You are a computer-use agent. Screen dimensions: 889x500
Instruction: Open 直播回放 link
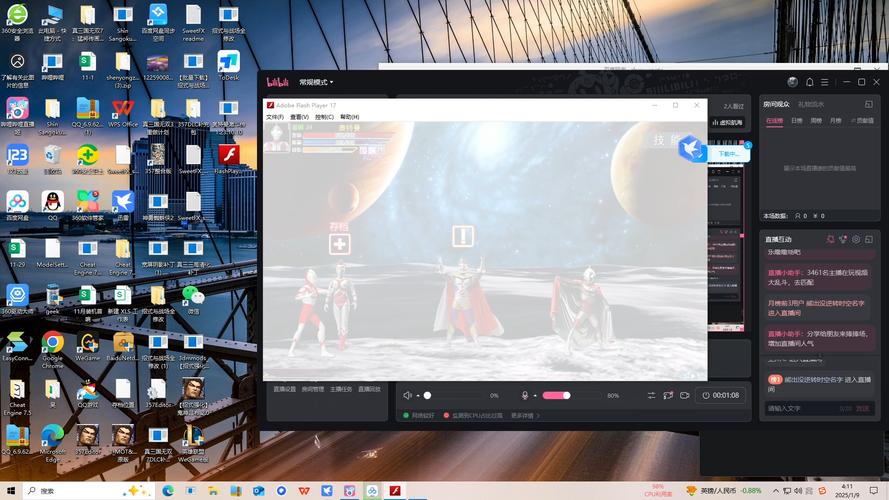coord(370,389)
